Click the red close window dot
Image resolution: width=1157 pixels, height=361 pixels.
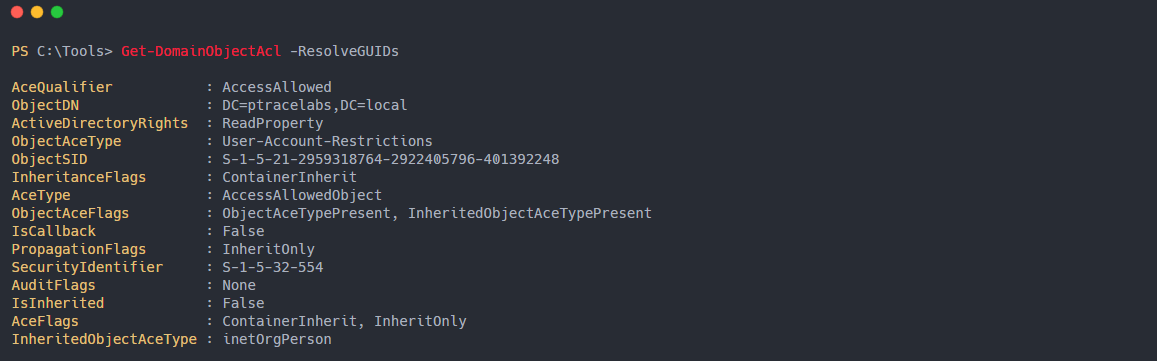(16, 13)
